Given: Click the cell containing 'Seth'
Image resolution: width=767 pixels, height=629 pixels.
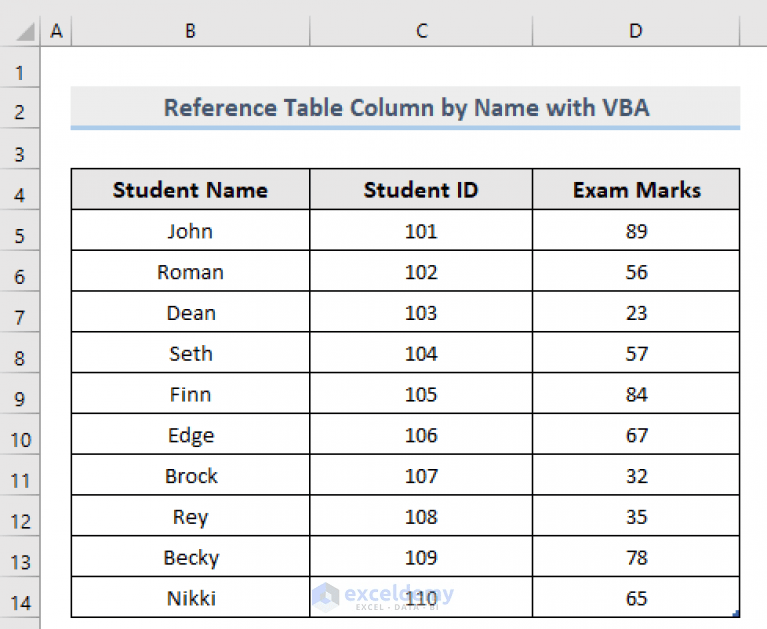Looking at the screenshot, I should (190, 353).
